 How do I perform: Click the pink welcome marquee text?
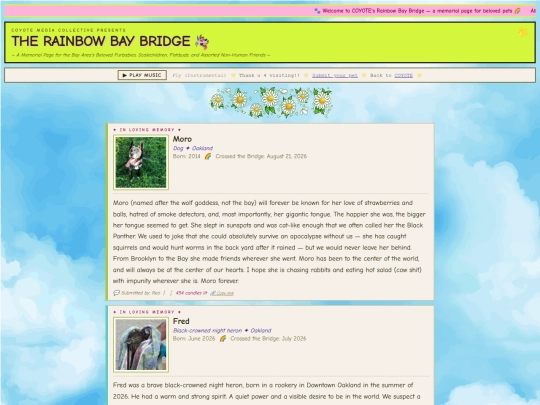coord(417,11)
